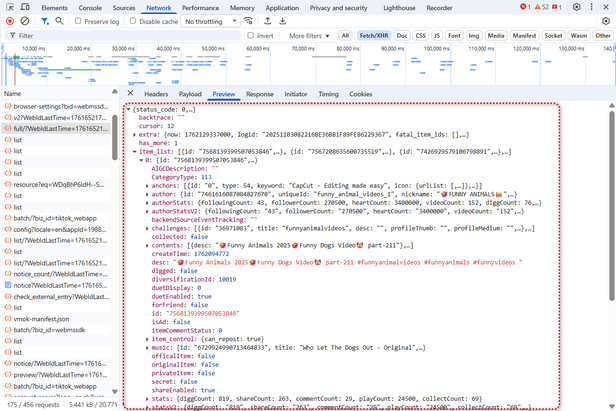Click the record network log button
The image size is (616, 411).
(8, 21)
